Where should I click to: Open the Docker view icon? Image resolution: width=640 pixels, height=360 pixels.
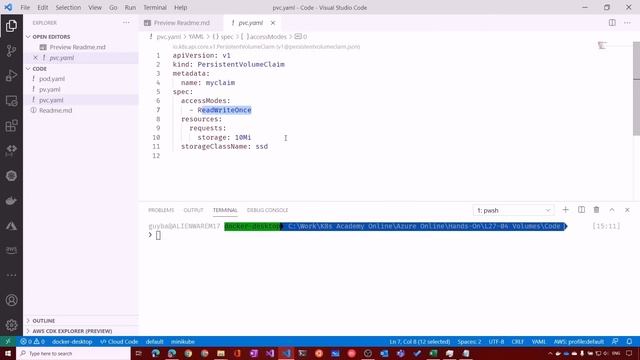click(x=11, y=200)
